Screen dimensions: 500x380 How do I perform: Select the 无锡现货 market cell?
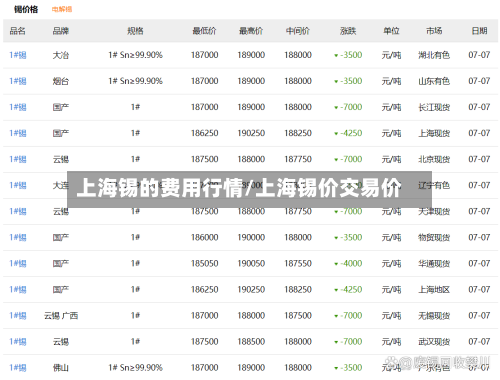(x=434, y=316)
